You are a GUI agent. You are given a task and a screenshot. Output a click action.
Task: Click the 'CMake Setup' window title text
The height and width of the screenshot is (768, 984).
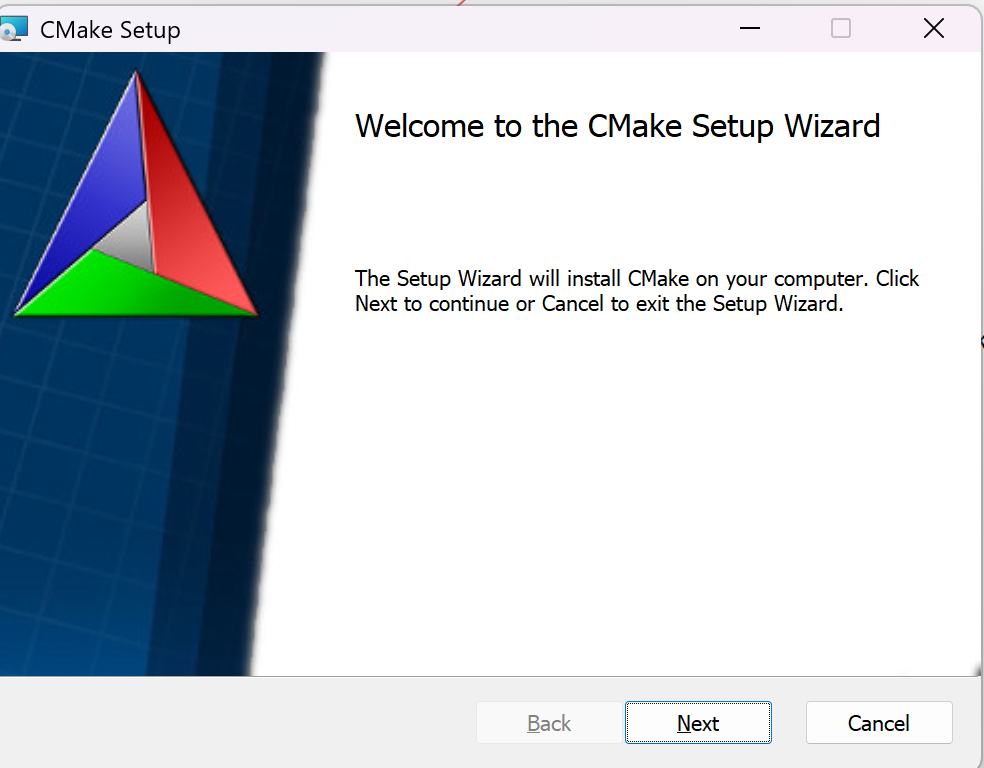click(110, 30)
